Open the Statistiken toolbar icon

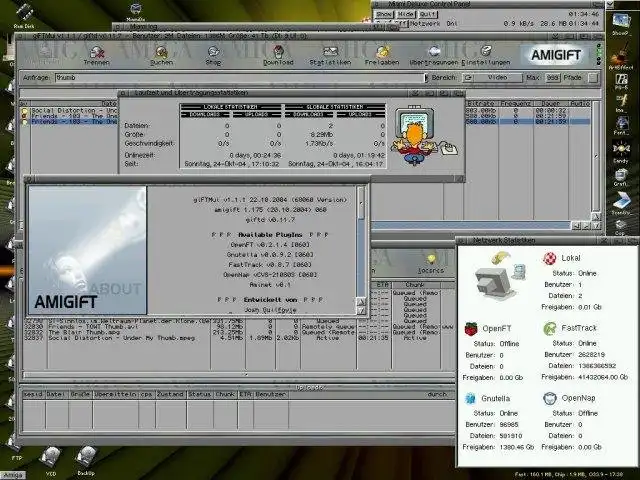click(x=330, y=56)
